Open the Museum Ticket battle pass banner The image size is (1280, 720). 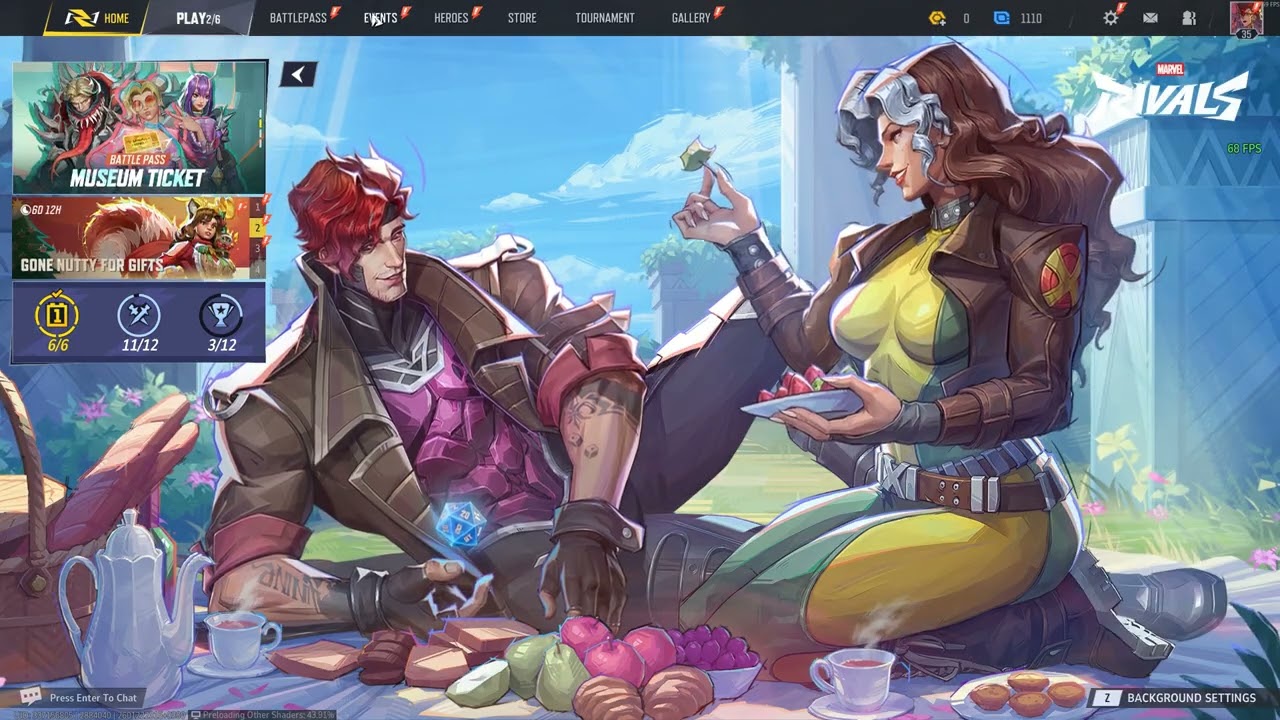[139, 127]
